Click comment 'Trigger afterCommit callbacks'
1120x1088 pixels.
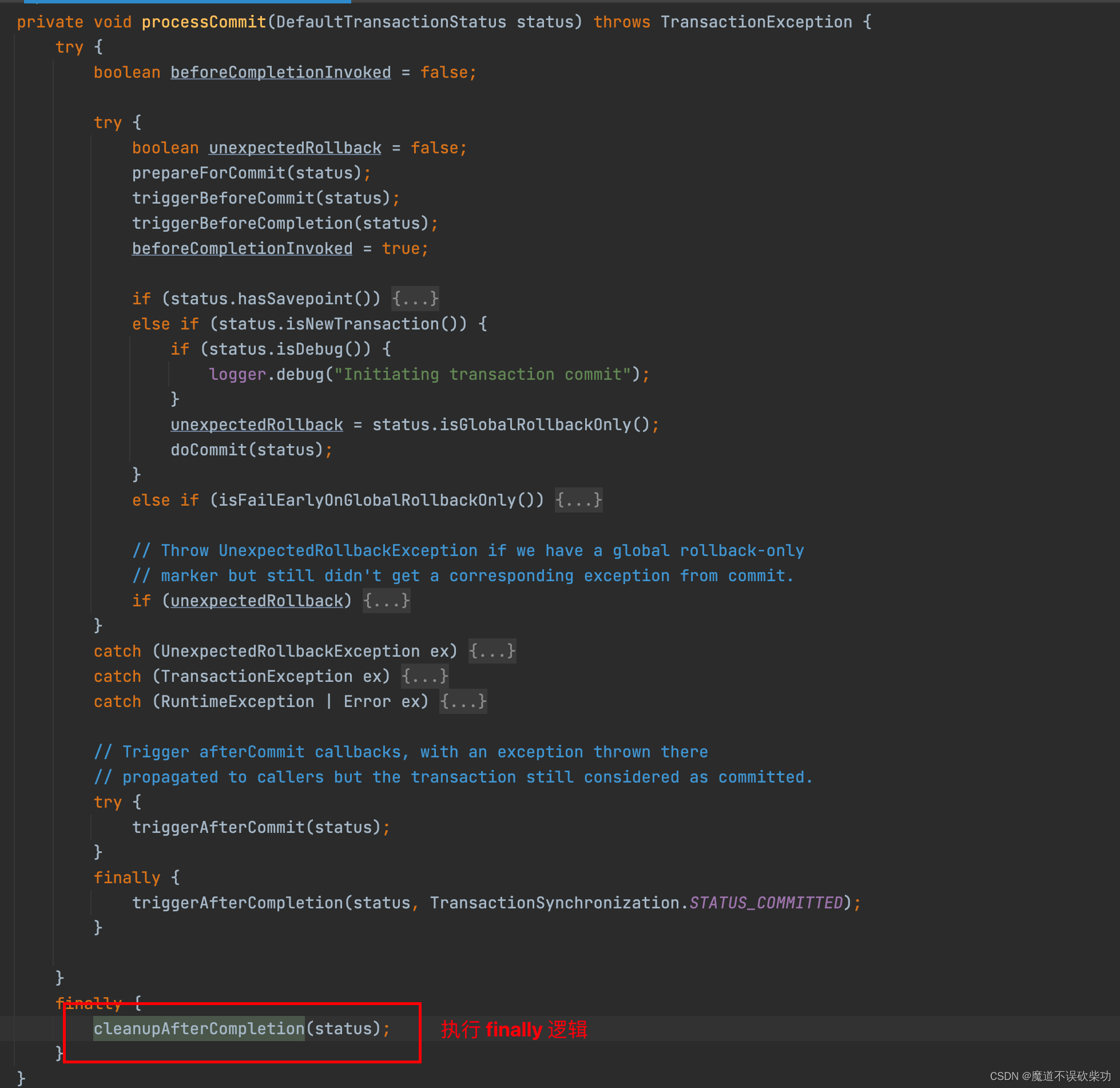pyautogui.click(x=400, y=752)
